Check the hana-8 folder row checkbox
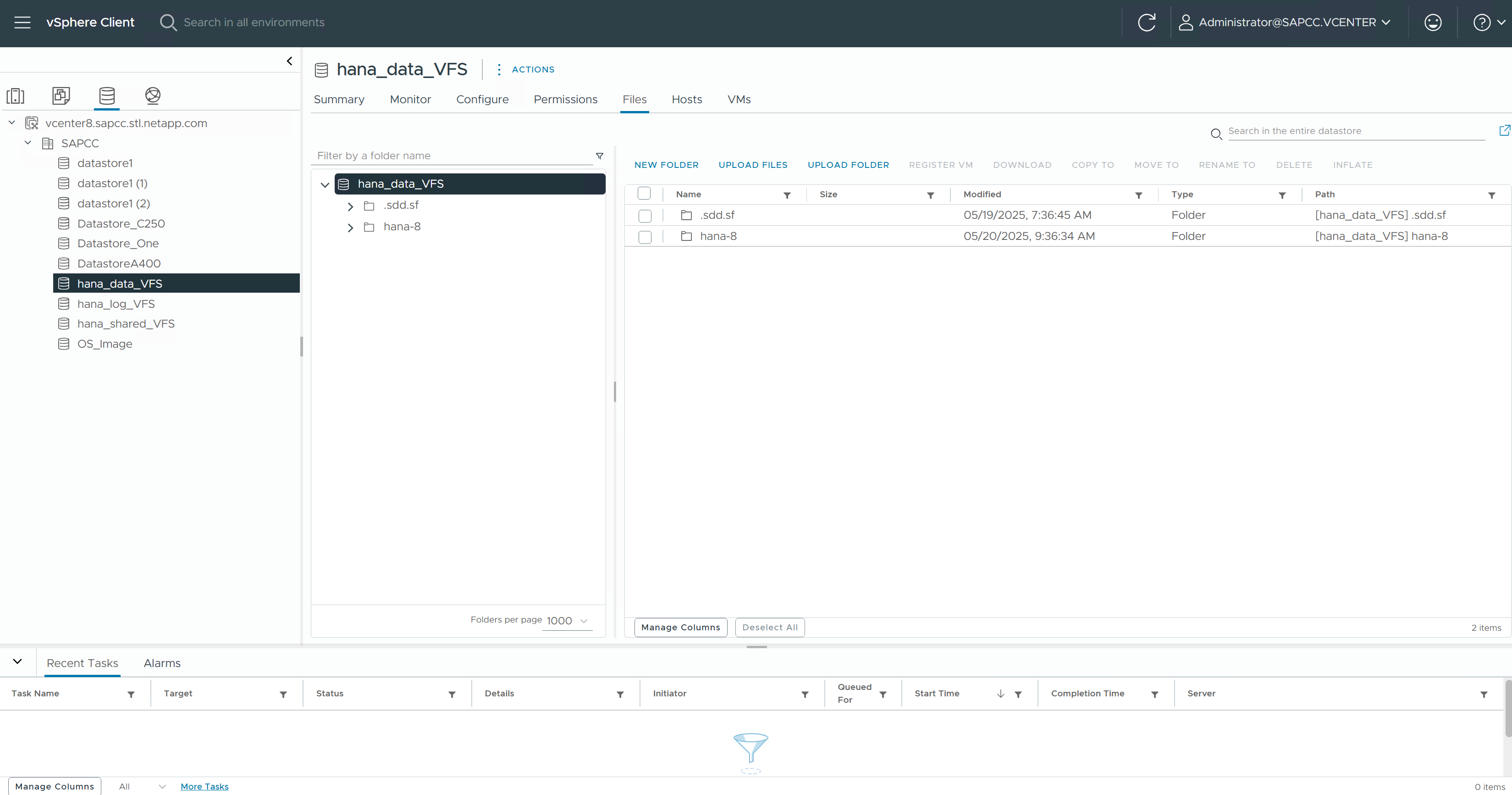Viewport: 1512px width, 795px height. point(645,237)
